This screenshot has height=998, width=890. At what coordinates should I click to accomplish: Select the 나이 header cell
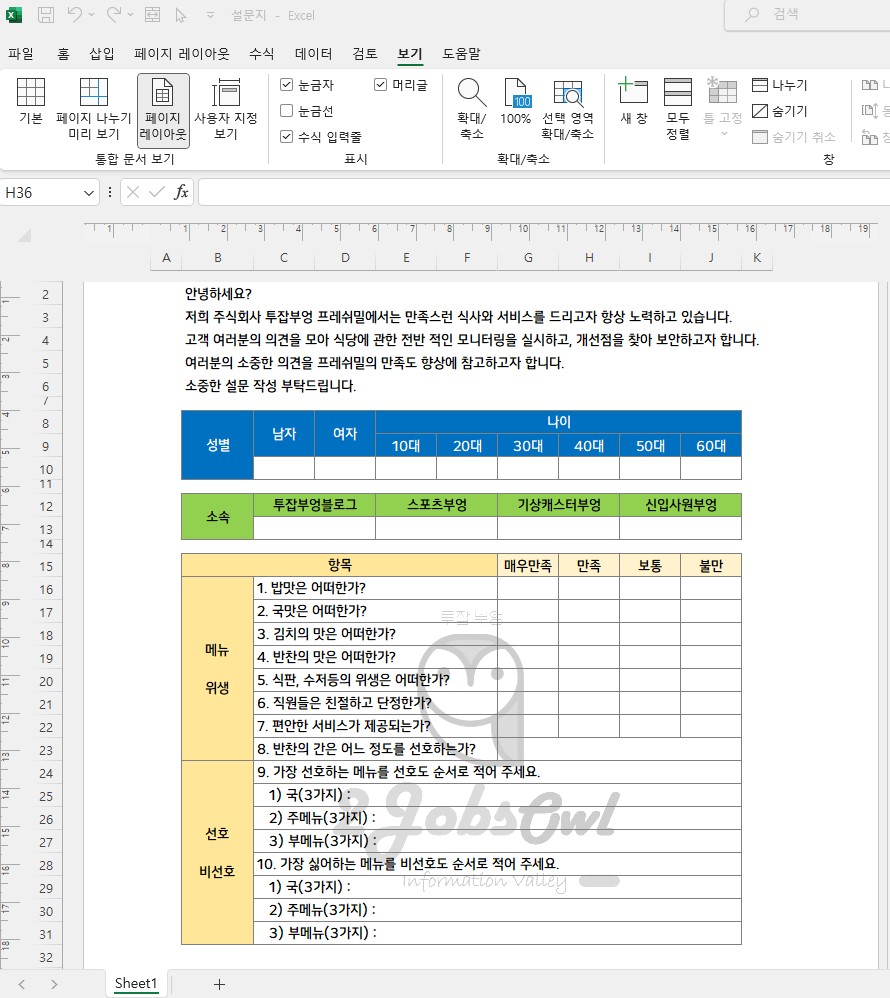point(558,422)
